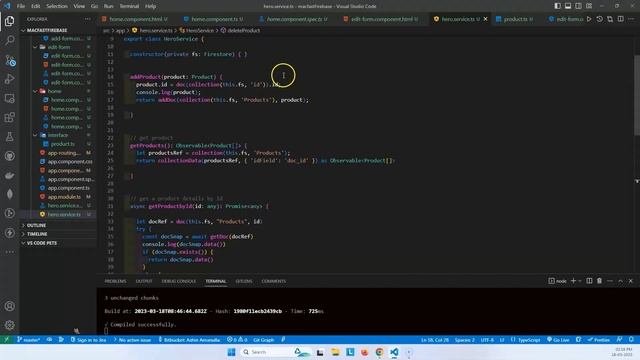This screenshot has width=640, height=360.
Task: Toggle the bottom panel layout button
Action: click(568, 6)
